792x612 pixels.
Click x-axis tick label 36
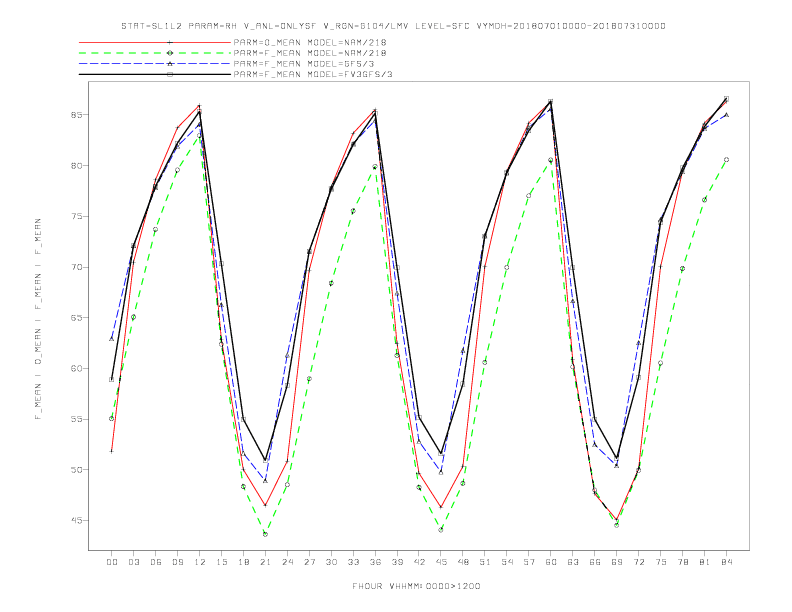(375, 562)
